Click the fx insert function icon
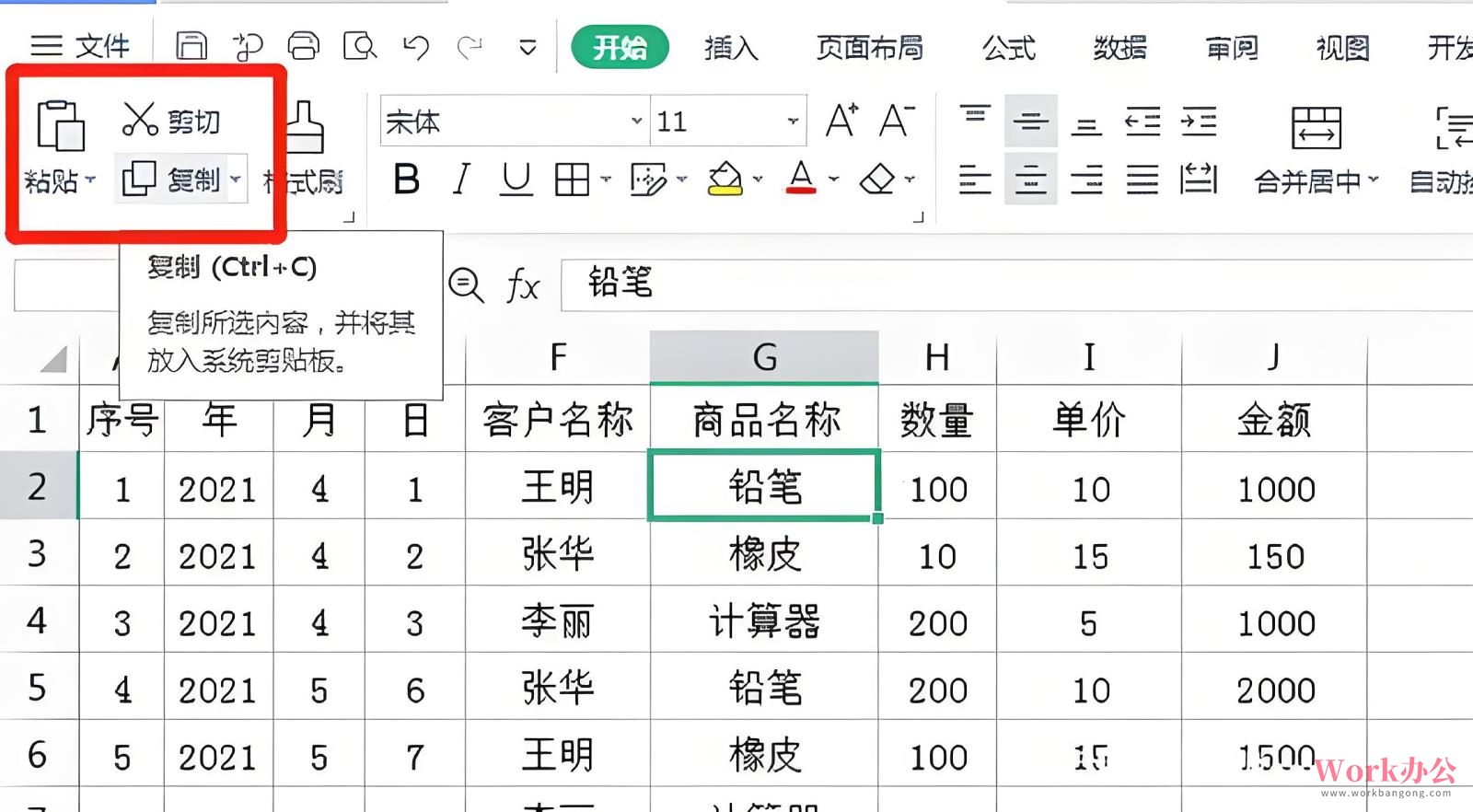This screenshot has width=1473, height=812. click(523, 285)
